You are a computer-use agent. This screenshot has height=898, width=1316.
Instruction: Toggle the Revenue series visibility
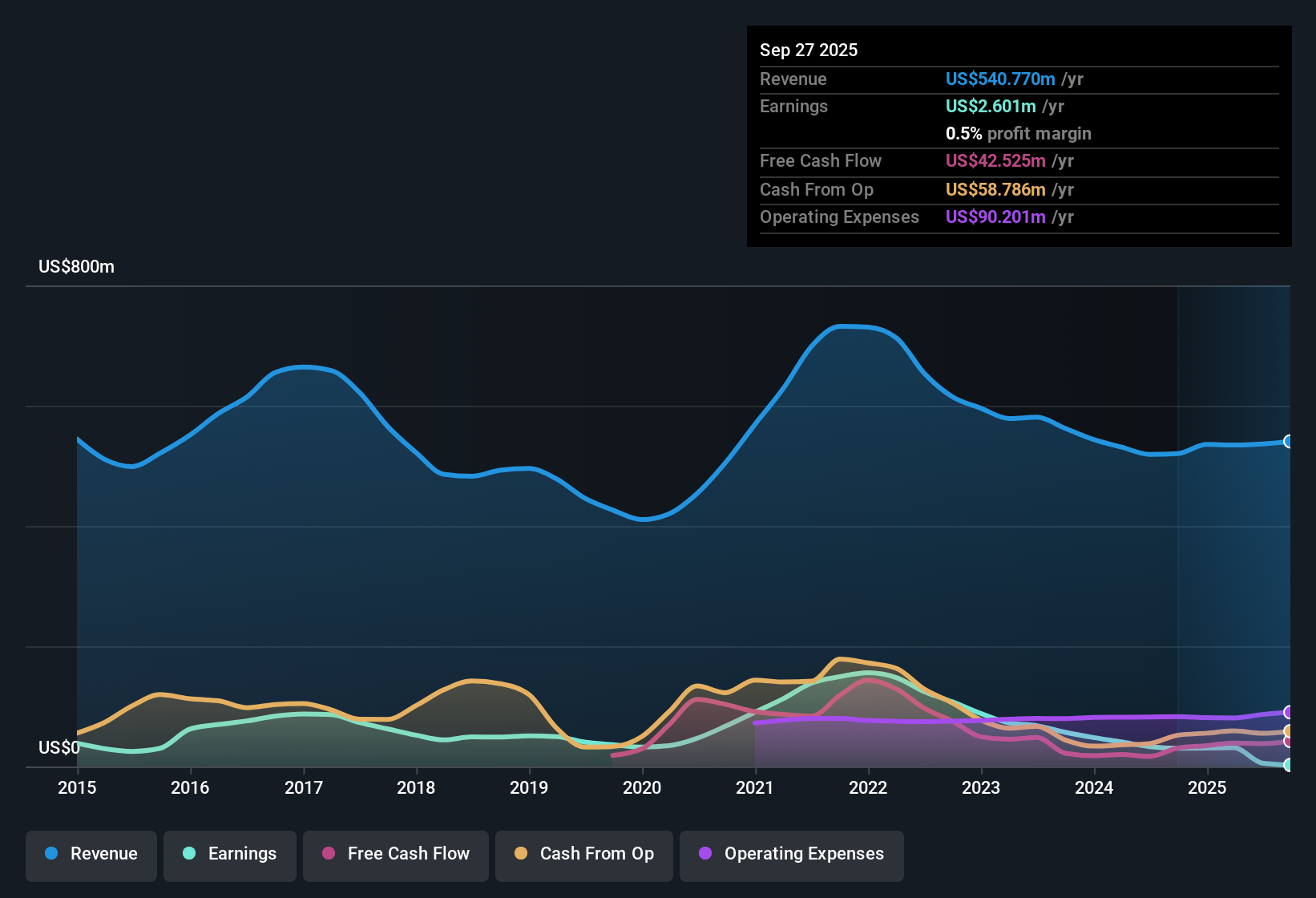click(91, 854)
